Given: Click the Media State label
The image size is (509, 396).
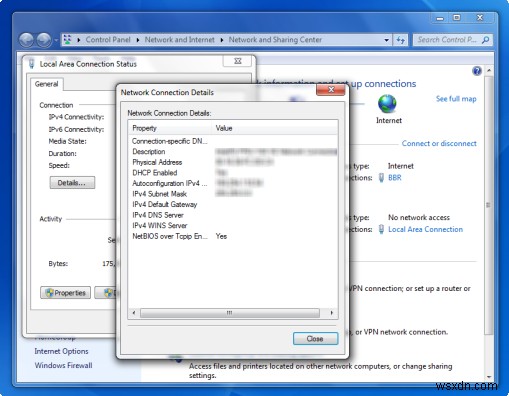Looking at the screenshot, I should [x=67, y=141].
